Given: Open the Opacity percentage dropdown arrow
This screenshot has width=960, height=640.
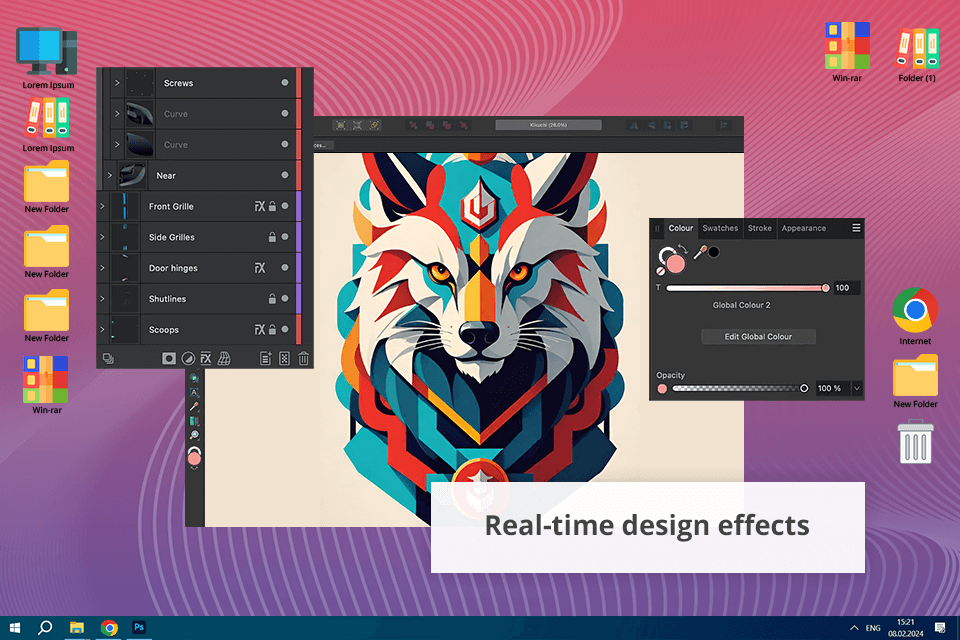Looking at the screenshot, I should tap(857, 388).
